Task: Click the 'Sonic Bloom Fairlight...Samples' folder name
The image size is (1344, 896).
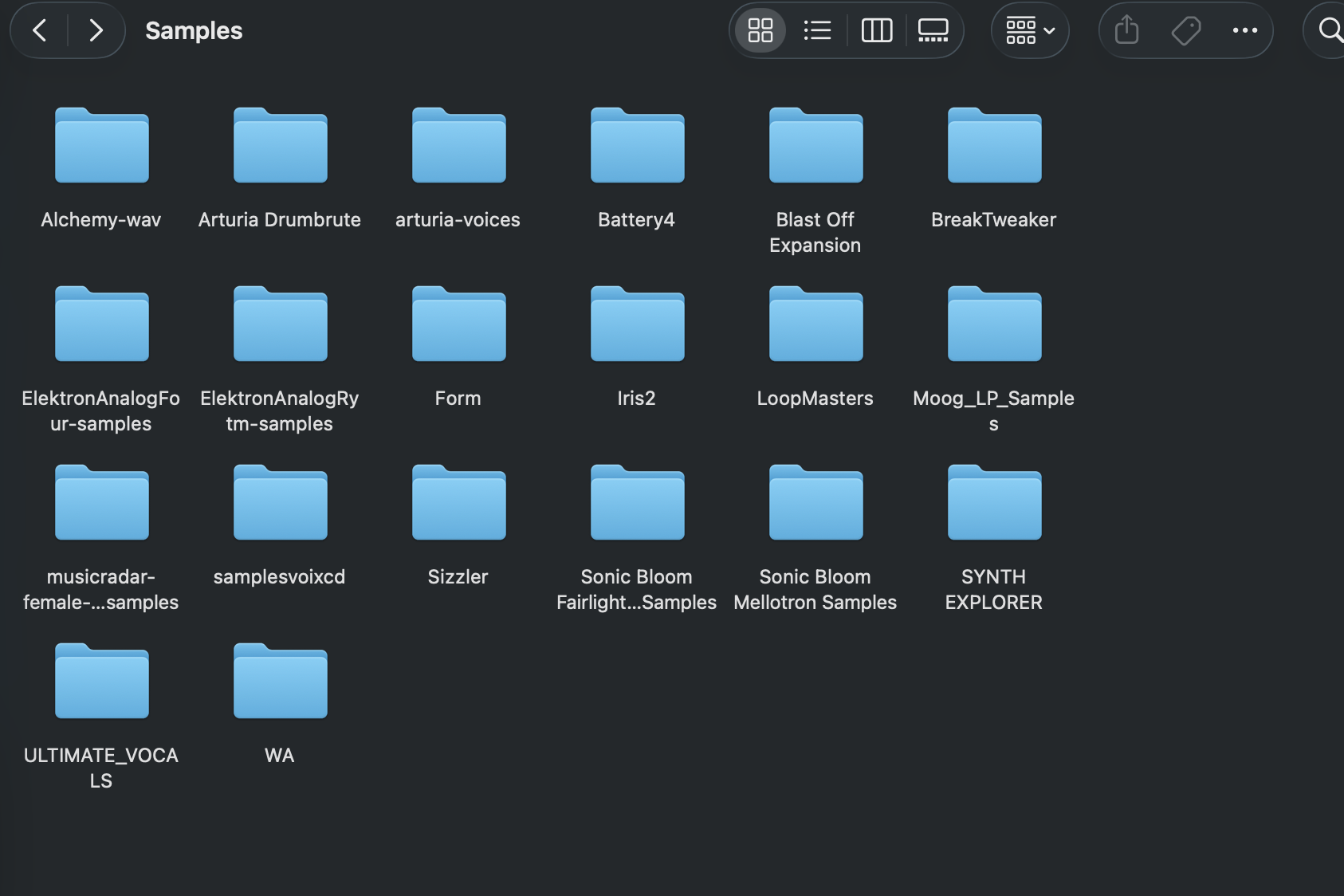Action: (636, 590)
